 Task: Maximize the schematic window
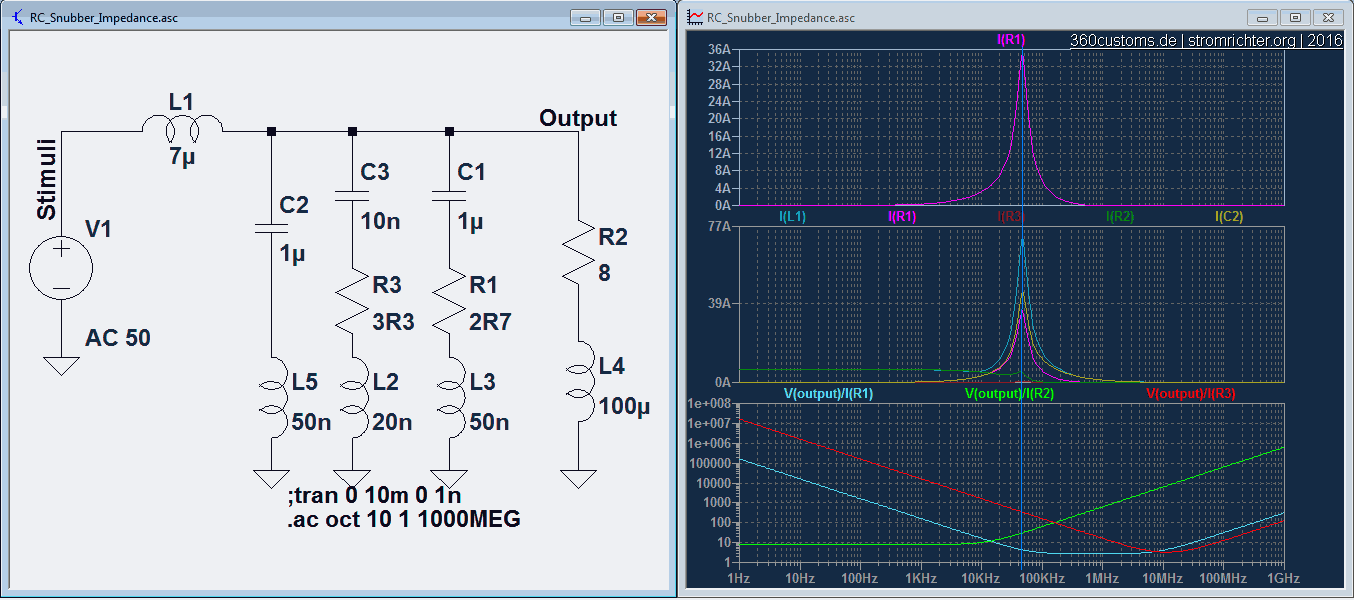pyautogui.click(x=617, y=17)
